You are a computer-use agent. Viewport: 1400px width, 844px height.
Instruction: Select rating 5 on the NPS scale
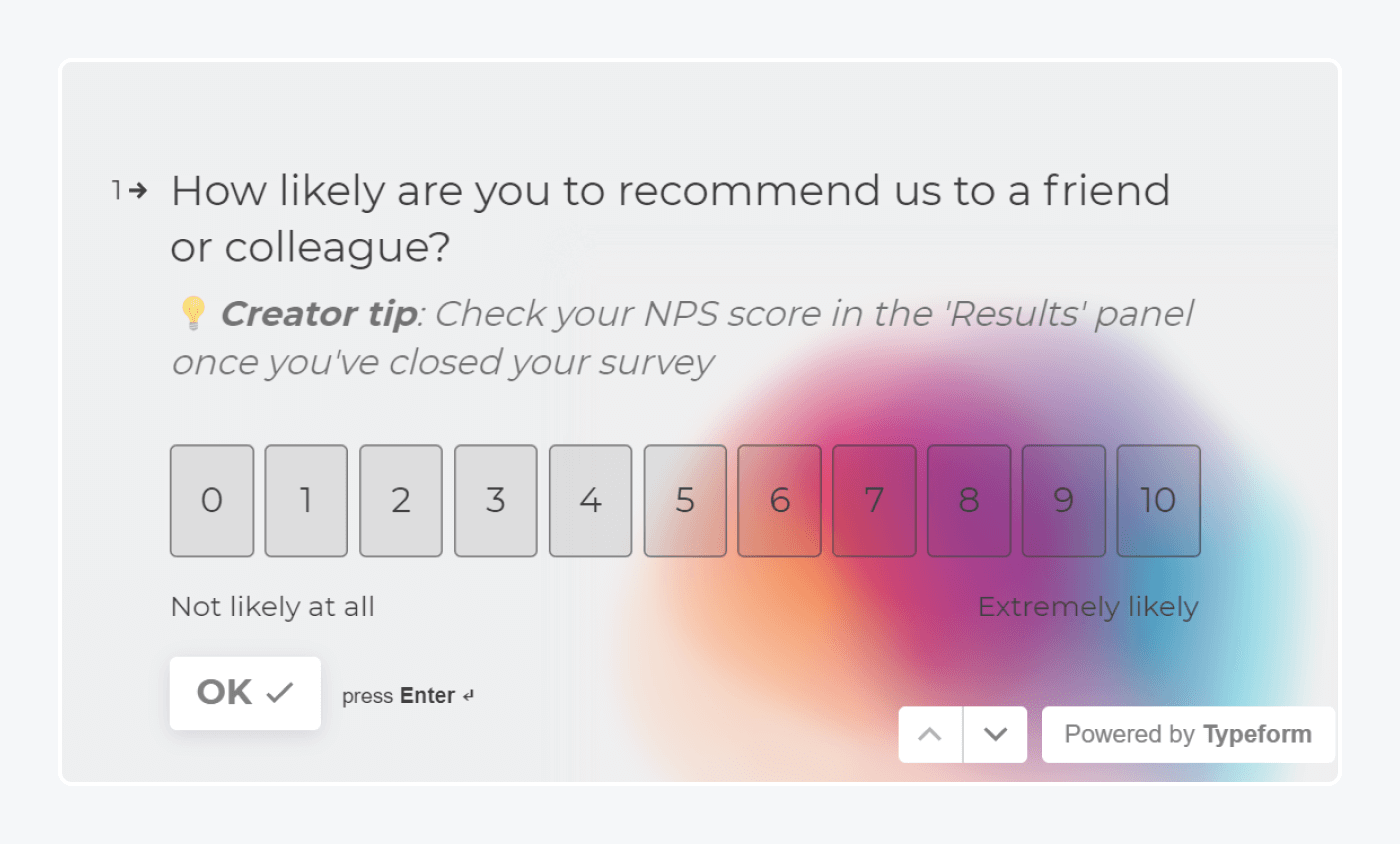pos(685,500)
